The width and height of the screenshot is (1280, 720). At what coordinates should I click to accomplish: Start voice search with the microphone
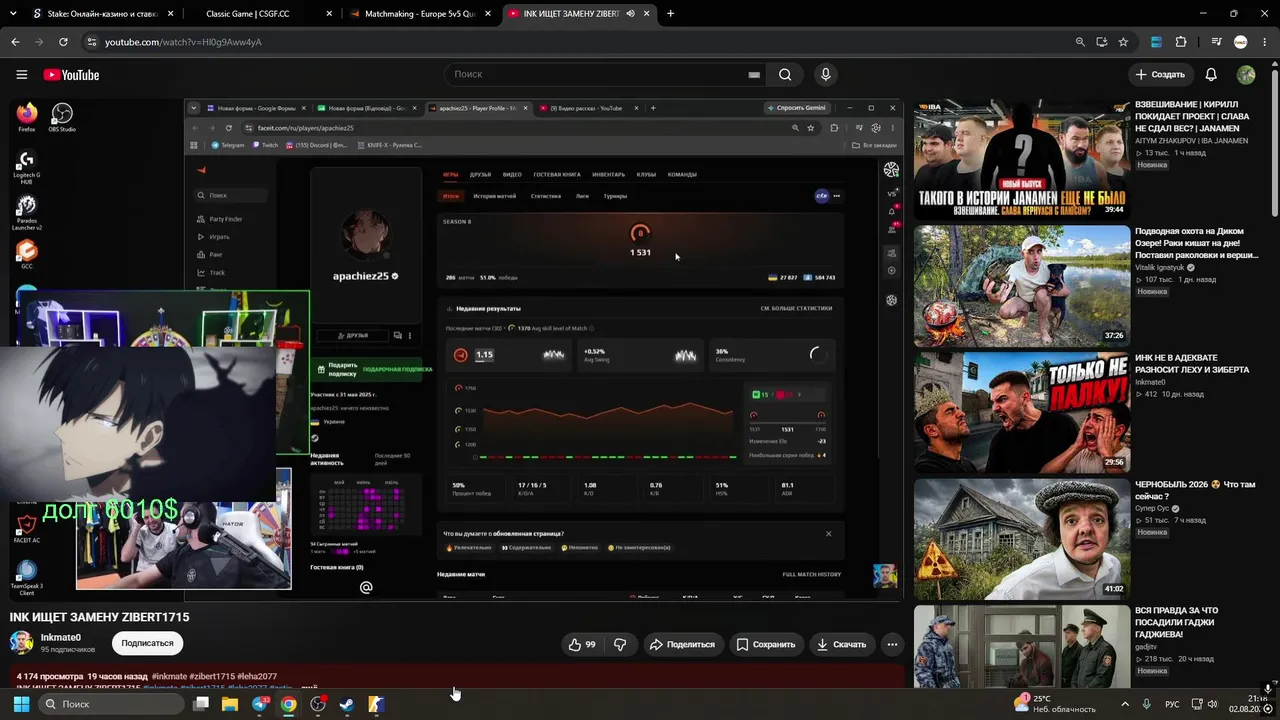click(x=825, y=75)
